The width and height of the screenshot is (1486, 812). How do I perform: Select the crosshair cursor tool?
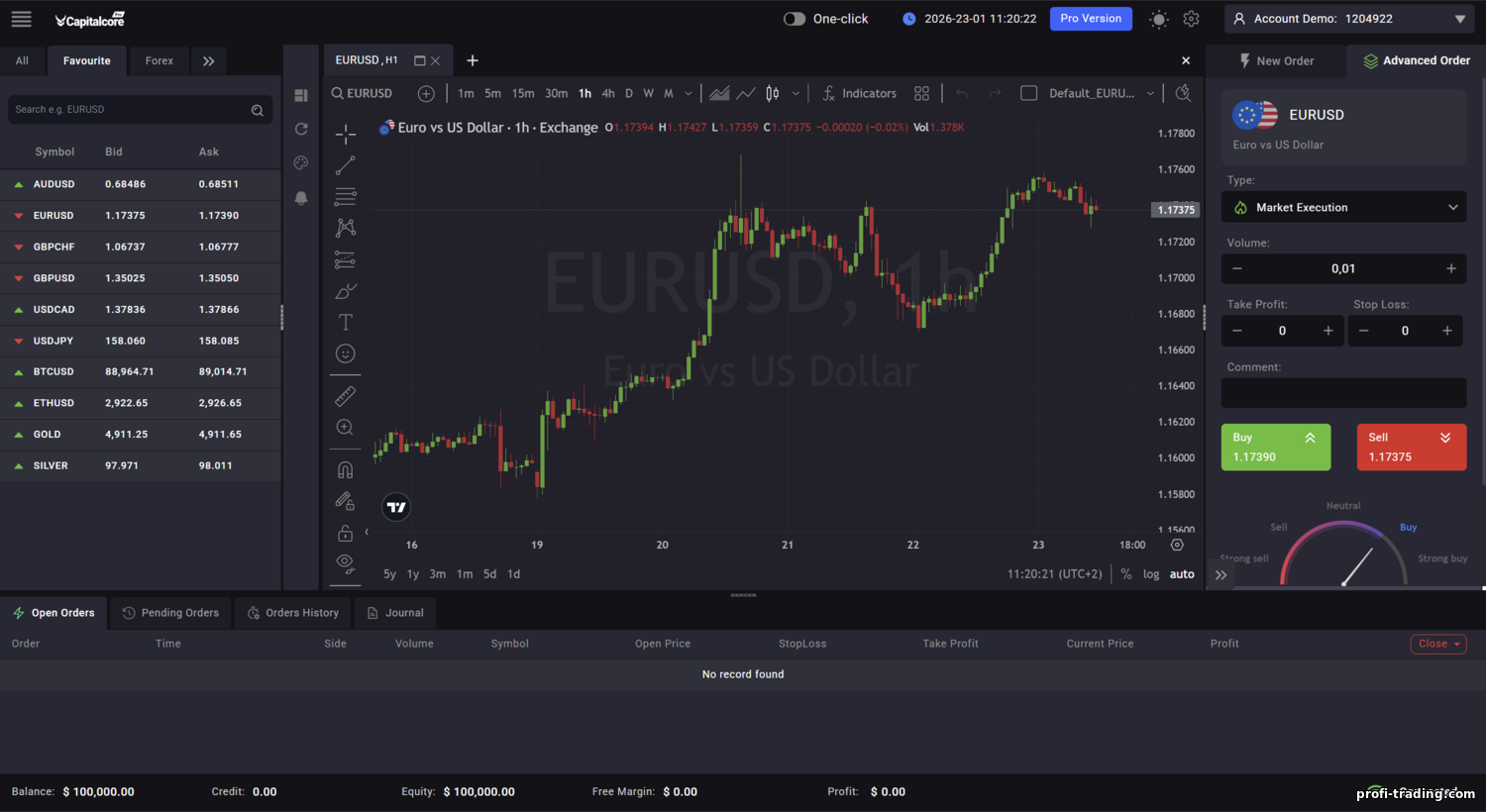[x=345, y=133]
